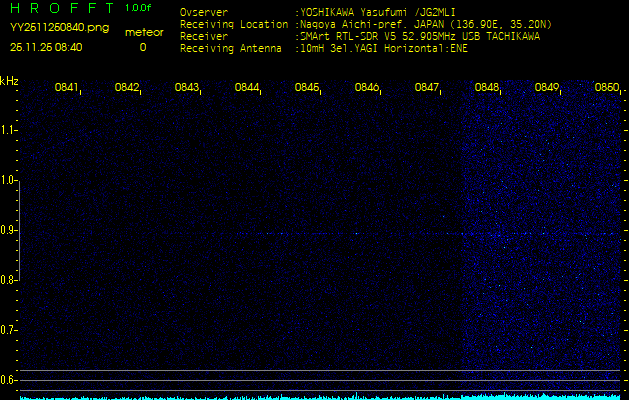Screen dimensions: 629x400
Task: Click the HROFFT title text
Action: (x=62, y=8)
